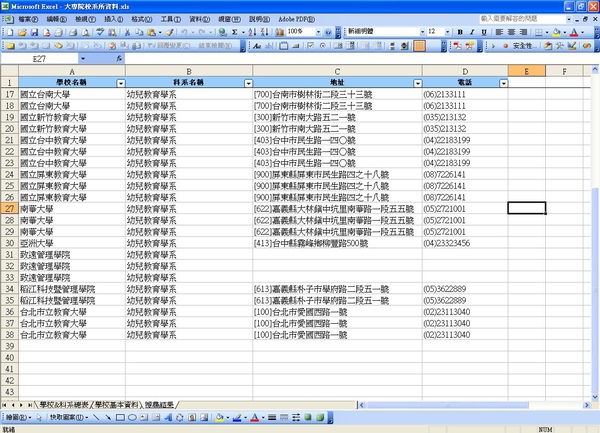600x433 pixels.
Task: Click the option button control in the Forms toolbar
Action: pyautogui.click(x=323, y=46)
